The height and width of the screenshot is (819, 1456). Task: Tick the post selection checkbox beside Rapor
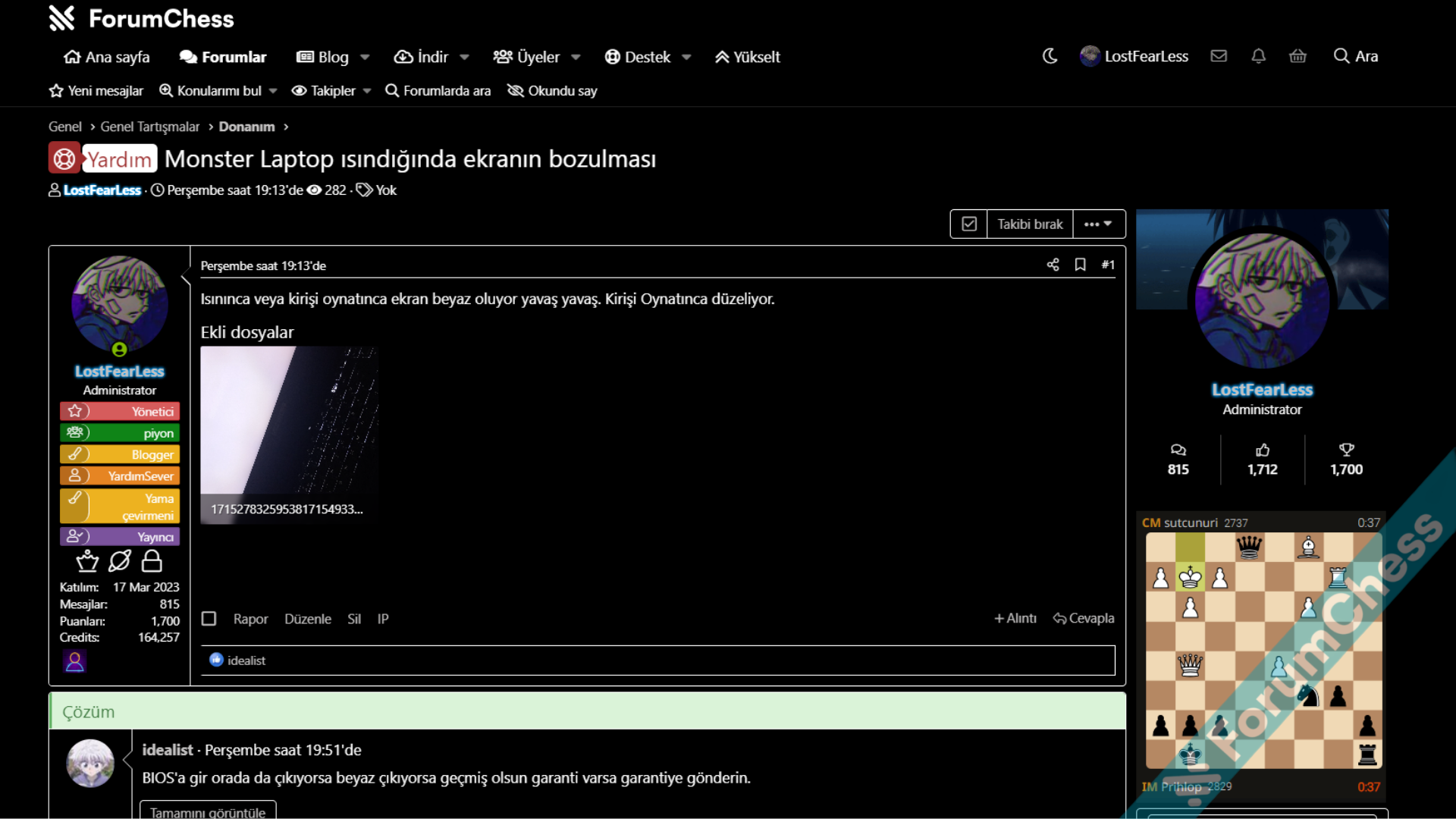209,619
